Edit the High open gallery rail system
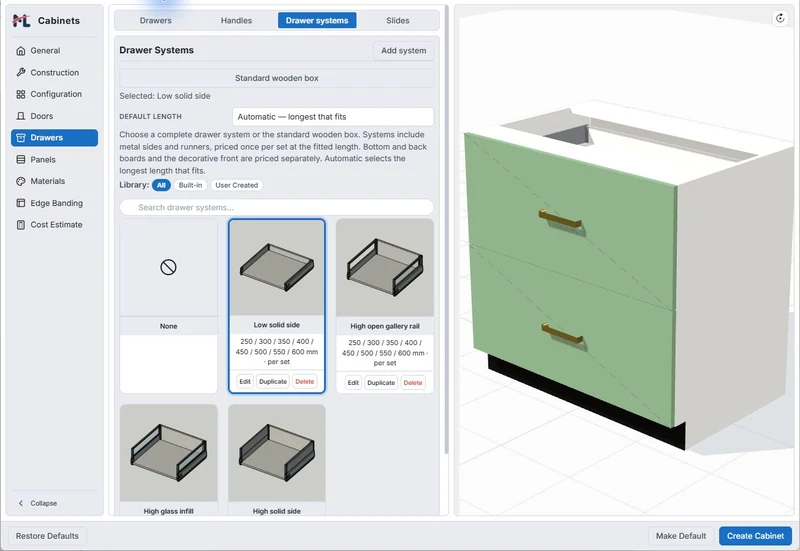This screenshot has width=800, height=551. click(353, 383)
